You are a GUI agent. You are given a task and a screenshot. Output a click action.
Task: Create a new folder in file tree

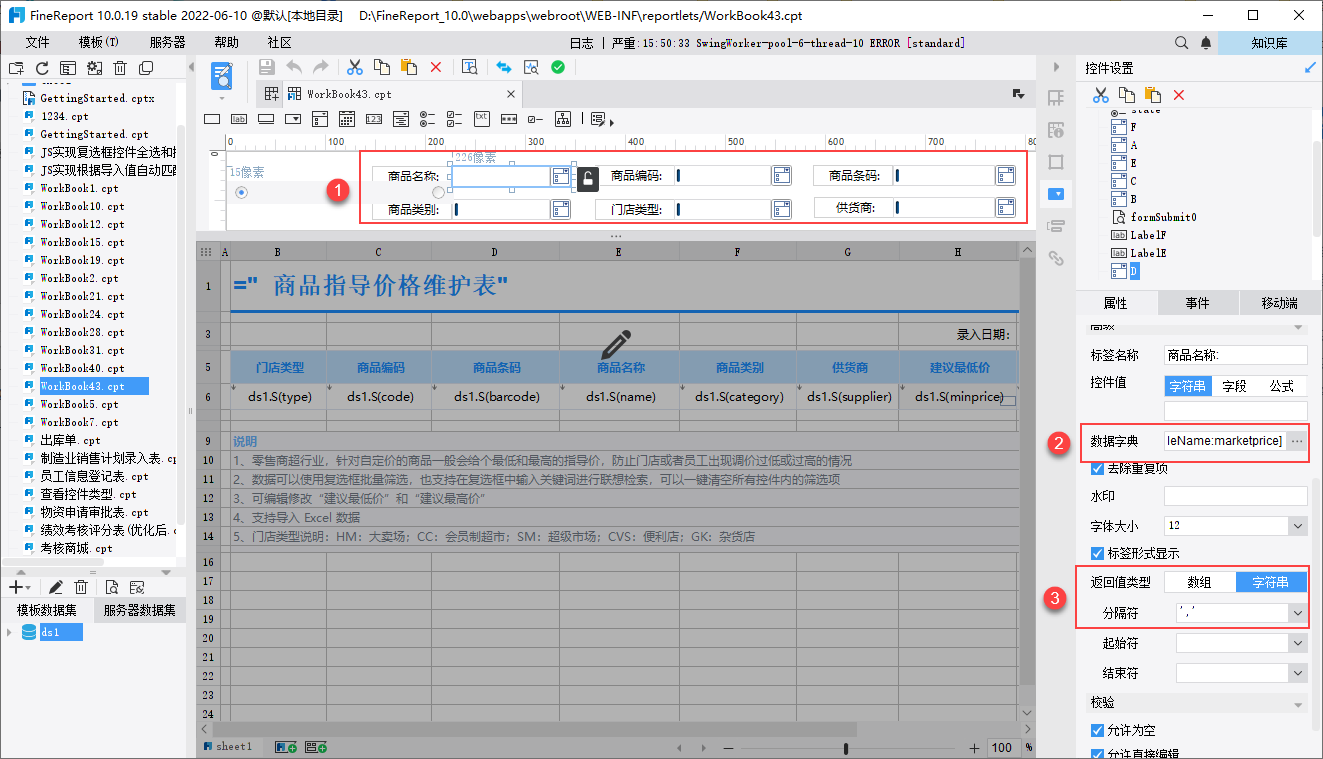pos(16,68)
